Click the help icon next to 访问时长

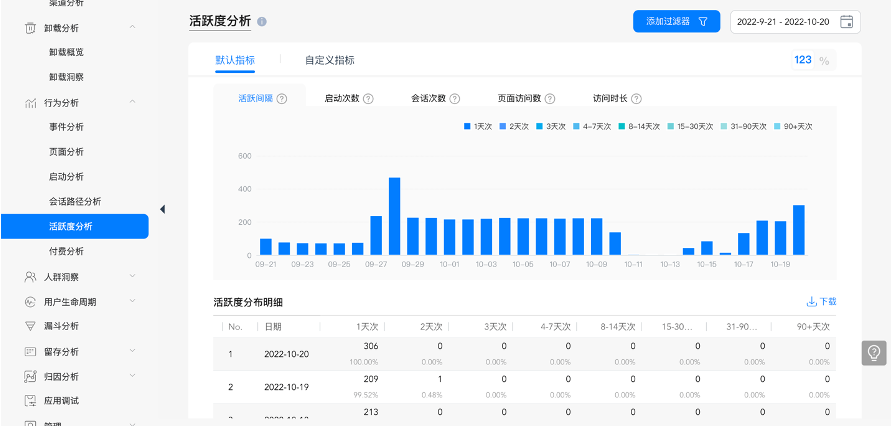click(x=636, y=99)
